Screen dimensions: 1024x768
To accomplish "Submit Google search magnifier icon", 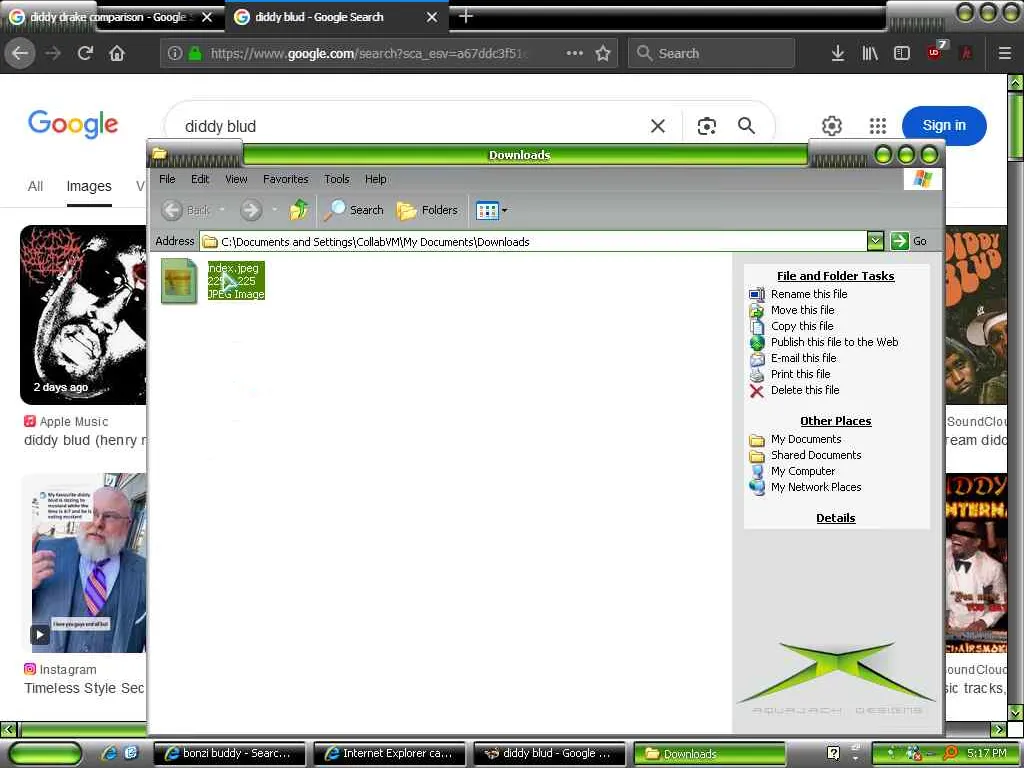I will [746, 125].
